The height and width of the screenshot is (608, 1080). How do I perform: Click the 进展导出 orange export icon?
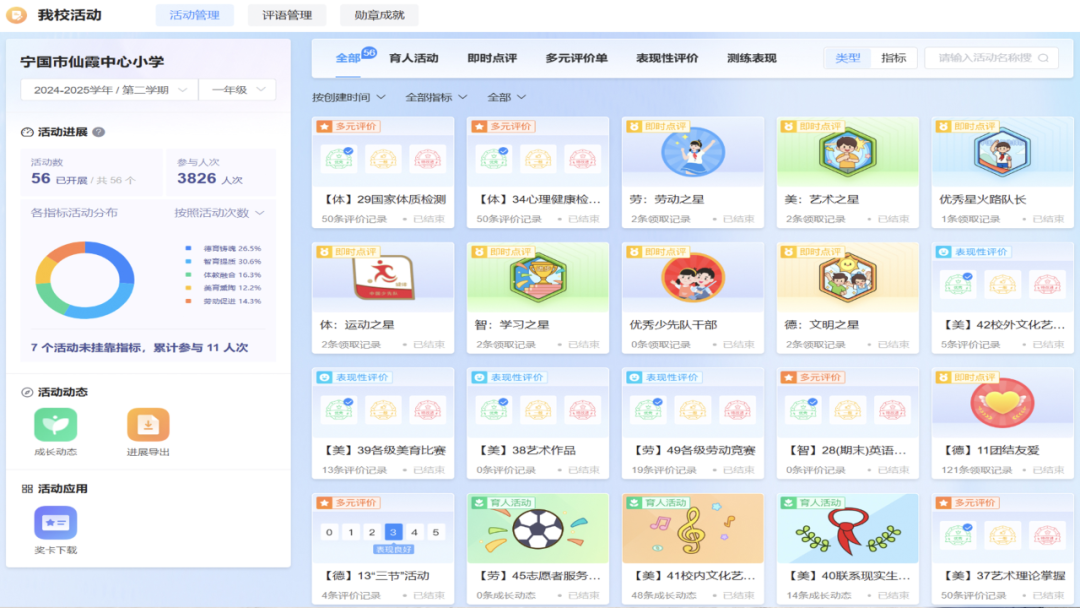pos(148,425)
